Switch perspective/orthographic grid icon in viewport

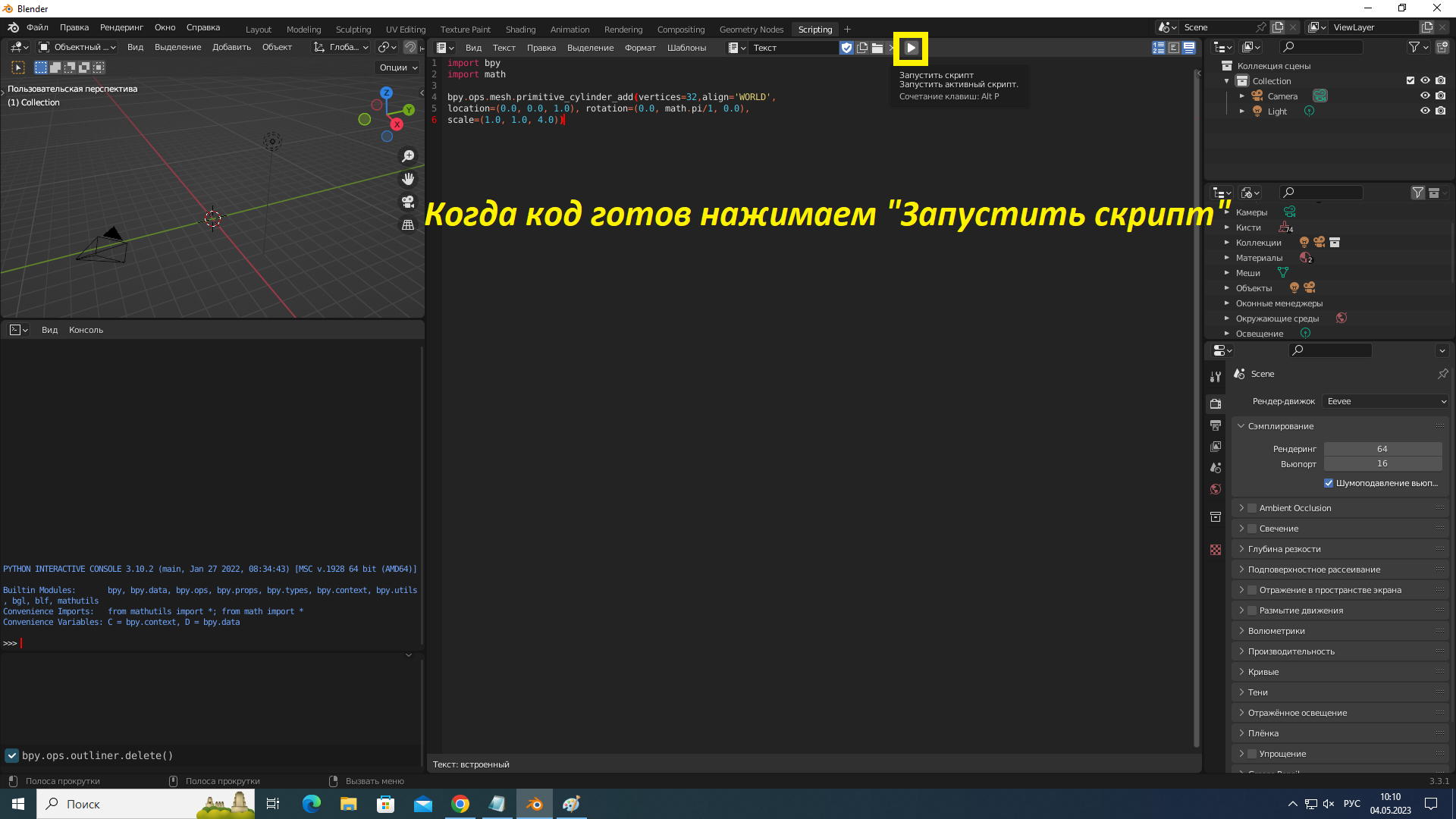408,224
